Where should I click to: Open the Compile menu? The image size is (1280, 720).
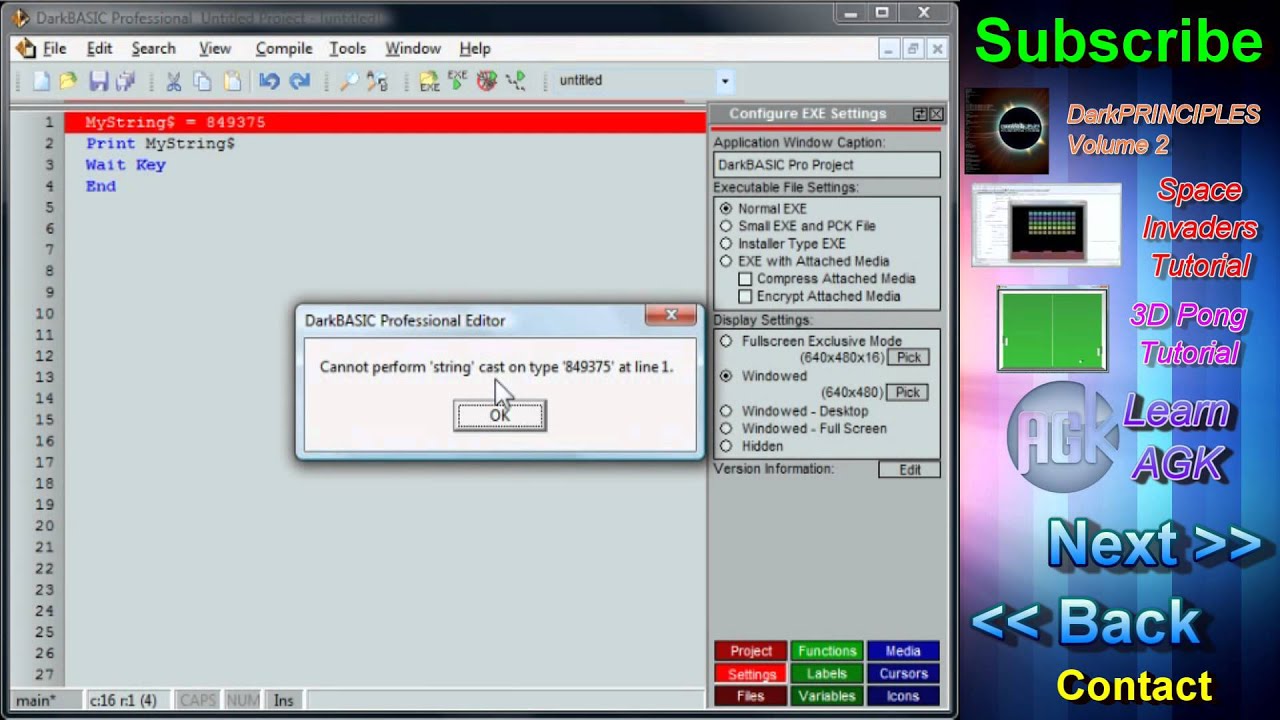pyautogui.click(x=284, y=48)
